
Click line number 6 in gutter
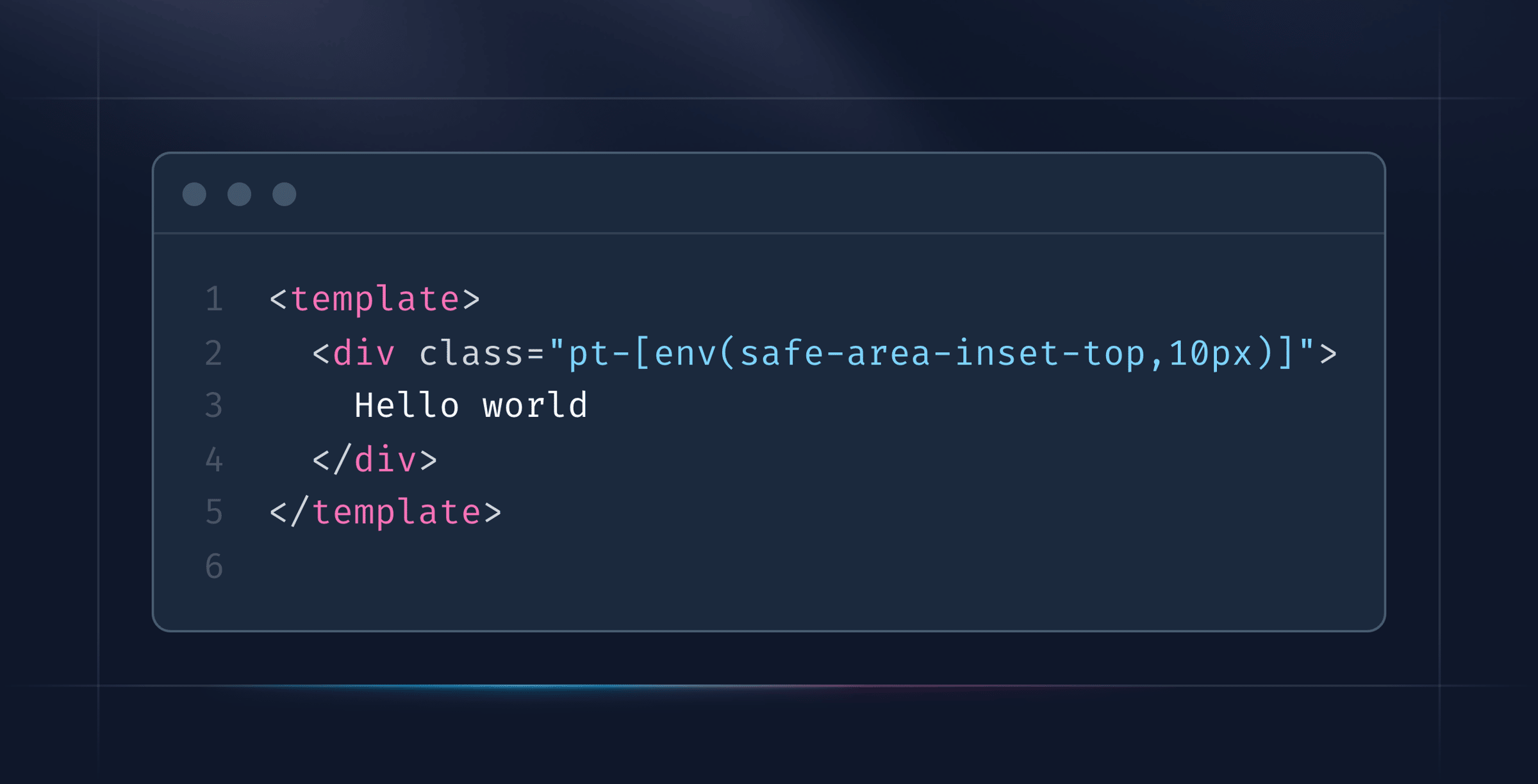[214, 567]
